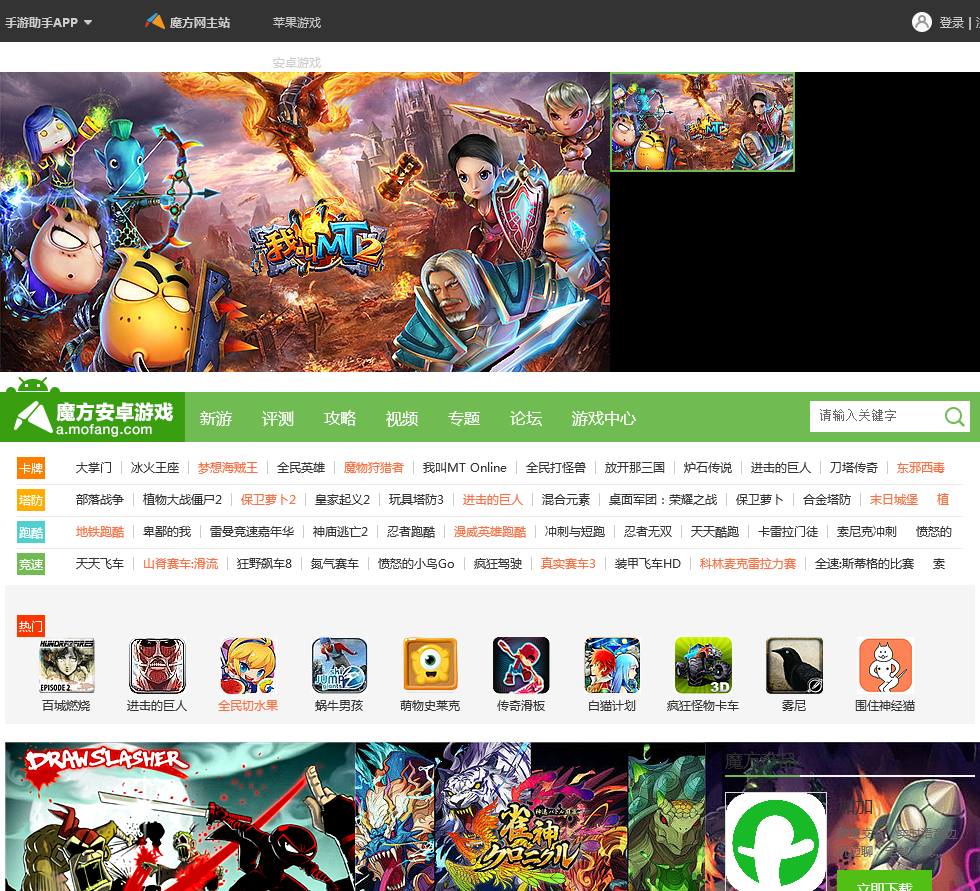980x891 pixels.
Task: Open the 天天酷跑 link
Action: [x=714, y=532]
